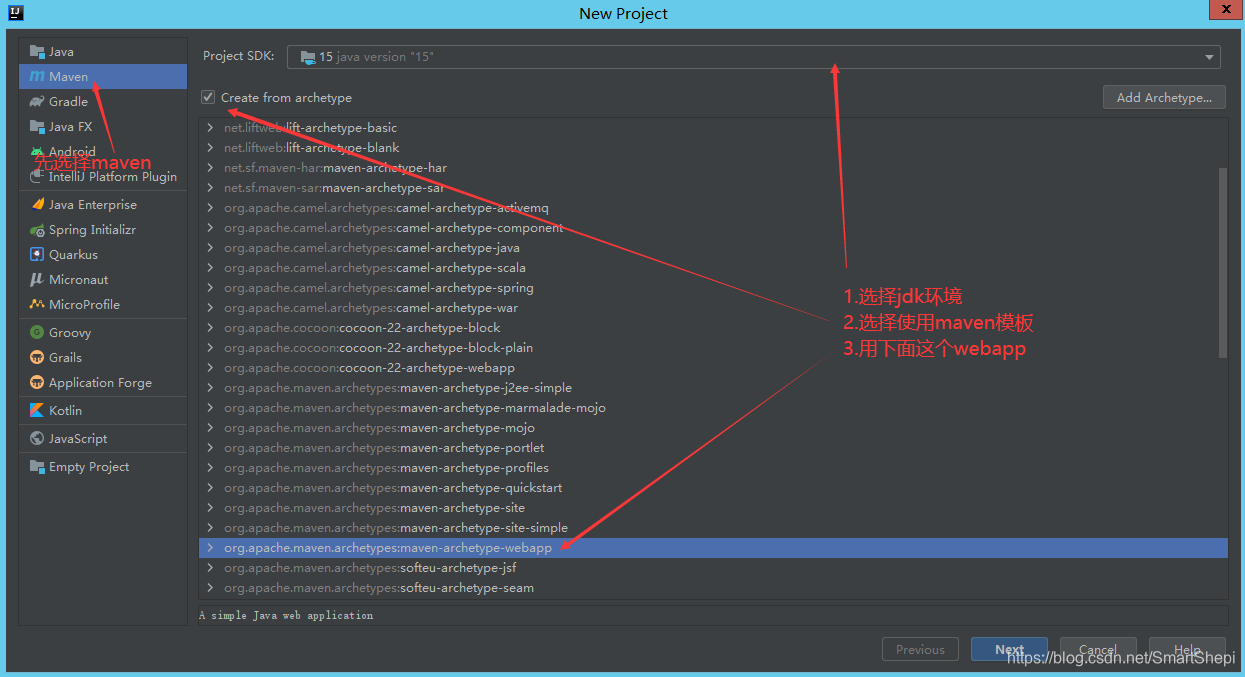Click the Groovy G icon
This screenshot has height=677, width=1245.
coord(37,332)
